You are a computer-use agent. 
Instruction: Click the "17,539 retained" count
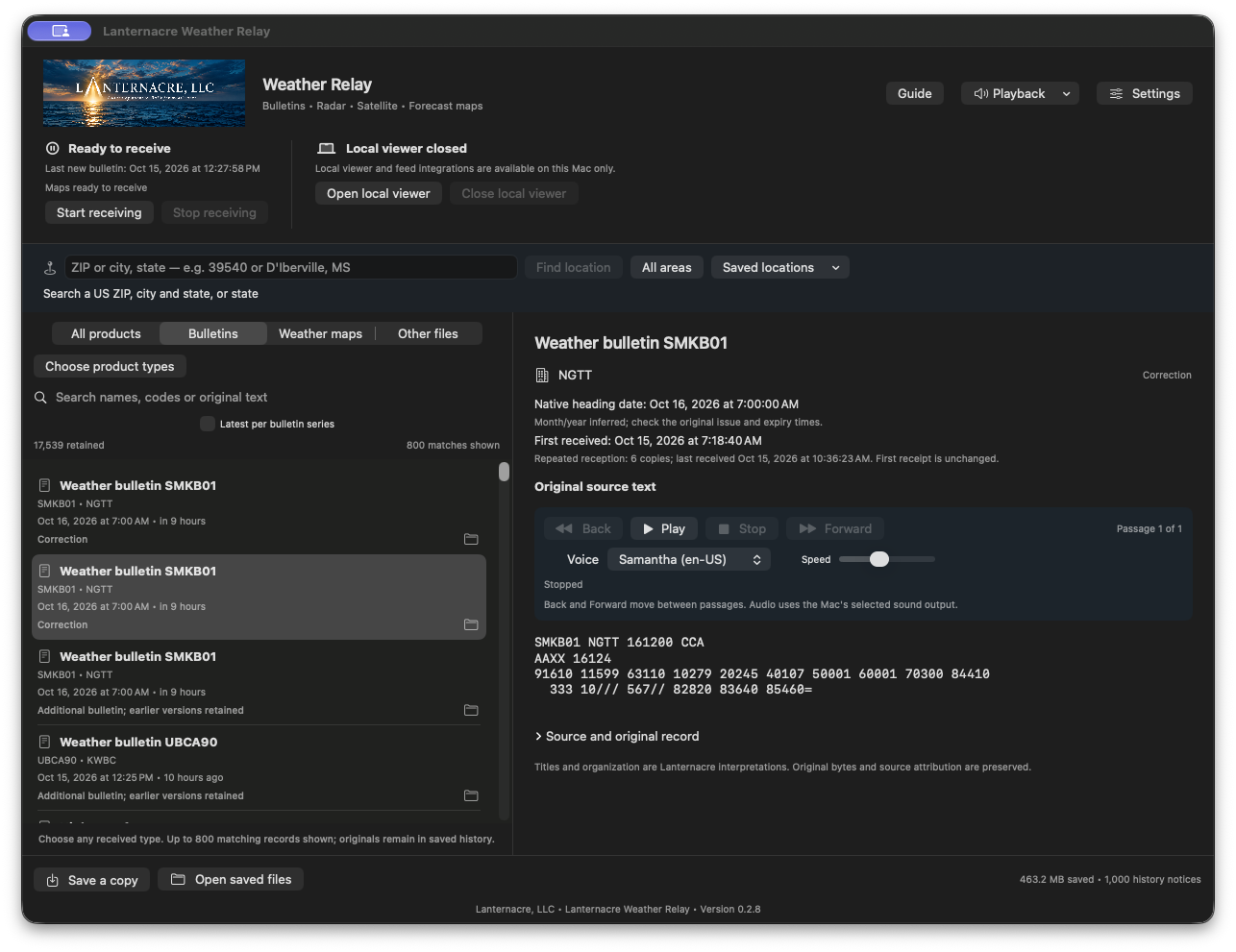(x=69, y=446)
